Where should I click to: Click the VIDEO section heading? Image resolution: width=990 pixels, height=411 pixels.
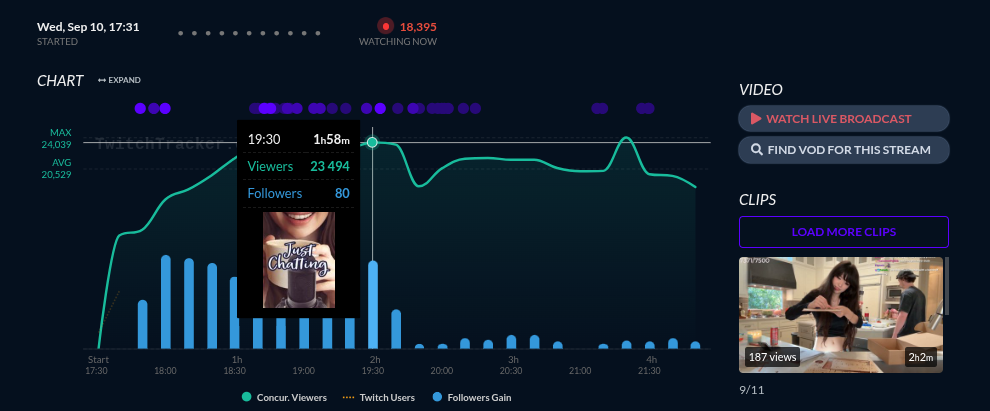tap(761, 90)
